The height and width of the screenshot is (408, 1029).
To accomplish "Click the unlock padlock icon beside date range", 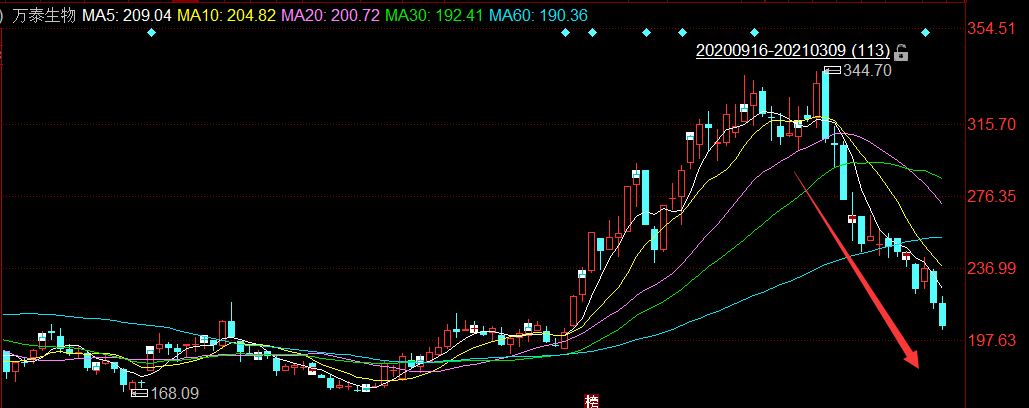I will click(x=902, y=52).
